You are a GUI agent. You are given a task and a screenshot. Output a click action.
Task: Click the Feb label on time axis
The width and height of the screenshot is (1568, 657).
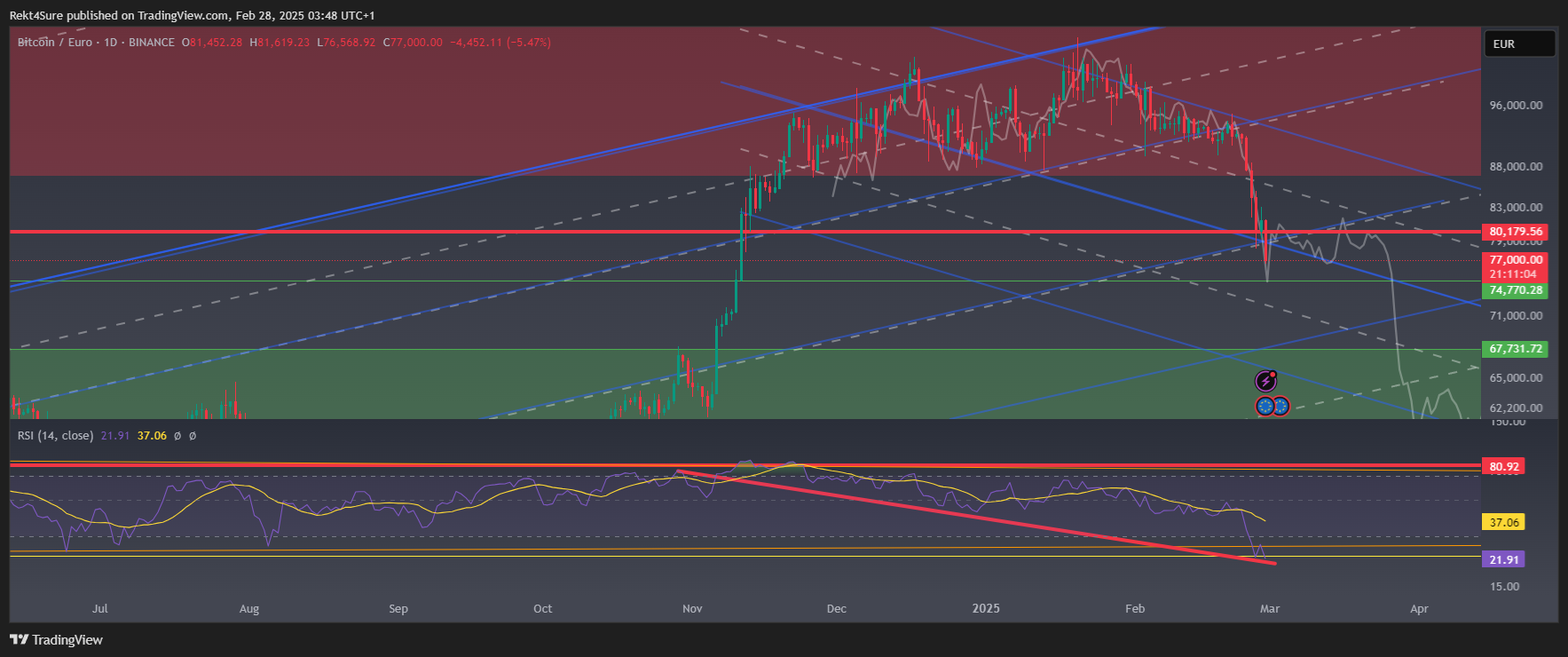1135,608
